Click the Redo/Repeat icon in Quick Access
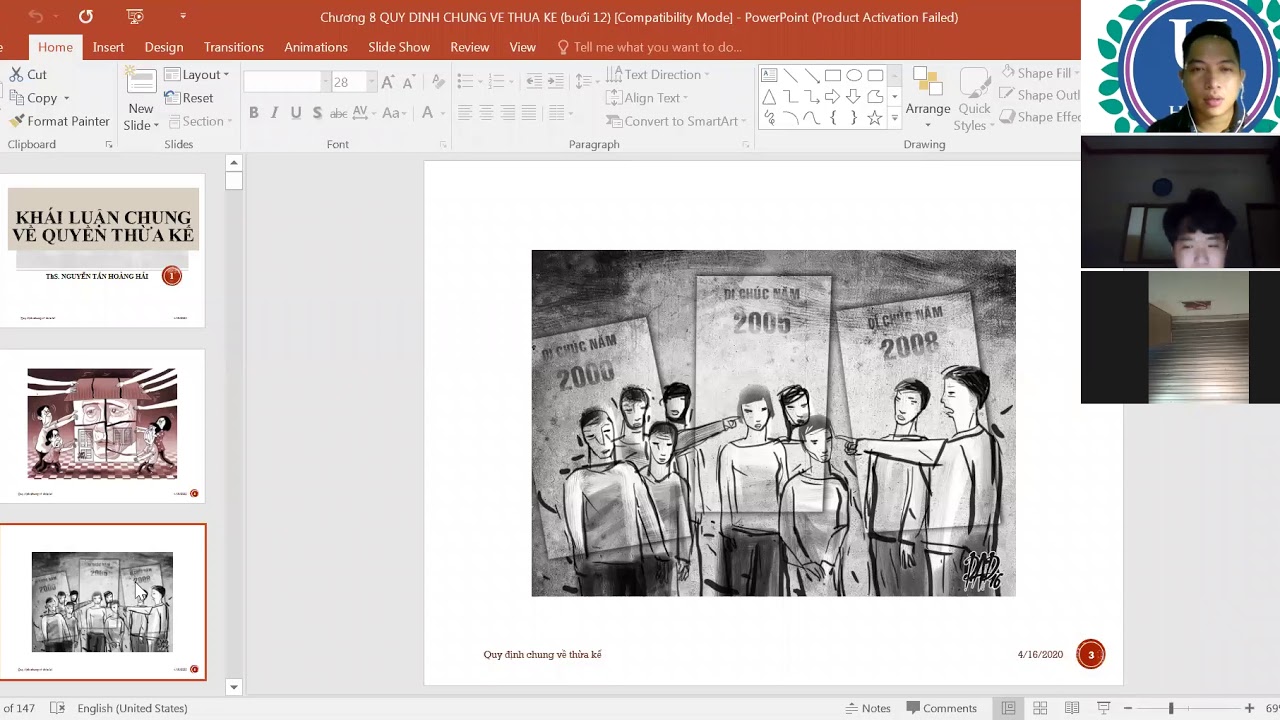This screenshot has height=720, width=1280. (86, 17)
